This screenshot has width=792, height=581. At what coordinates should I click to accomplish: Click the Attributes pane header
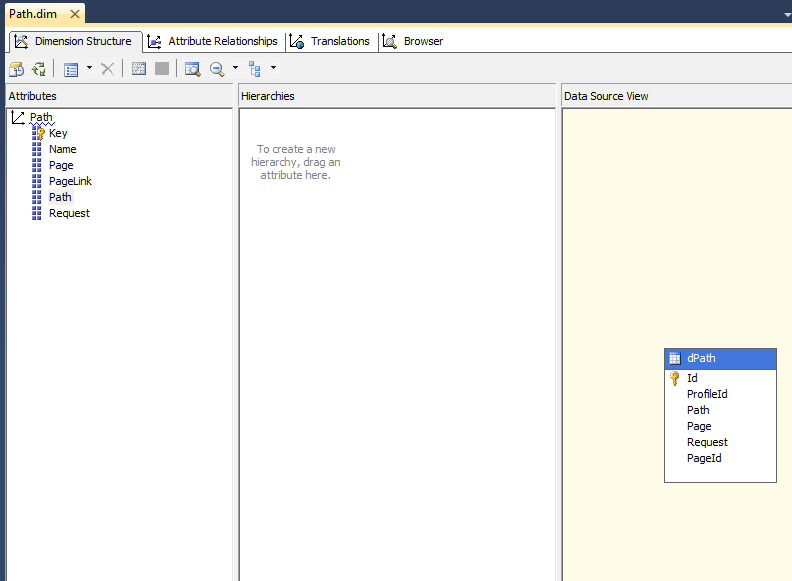pyautogui.click(x=119, y=96)
